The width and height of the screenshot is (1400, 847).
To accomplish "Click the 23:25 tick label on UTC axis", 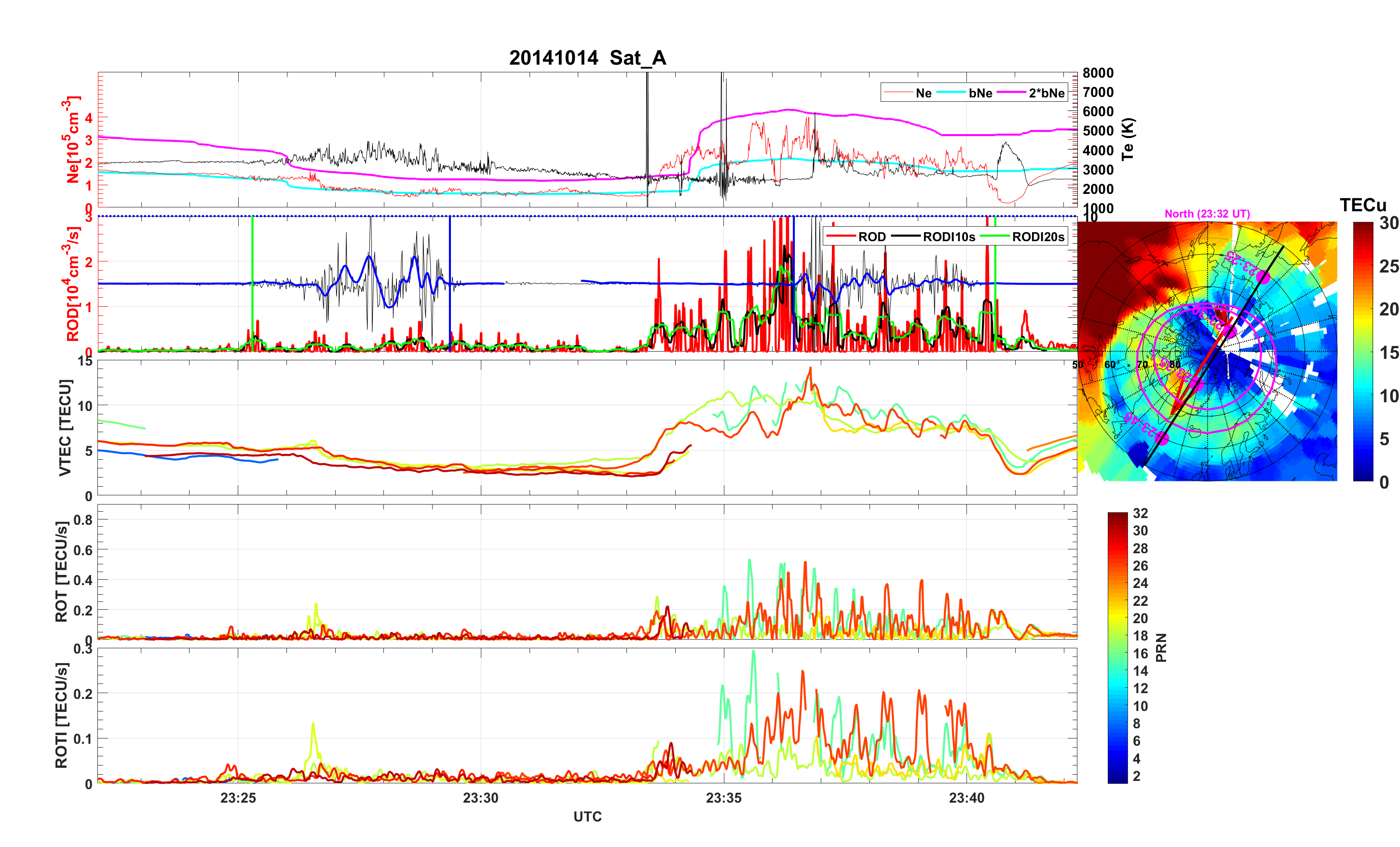I will [x=238, y=798].
